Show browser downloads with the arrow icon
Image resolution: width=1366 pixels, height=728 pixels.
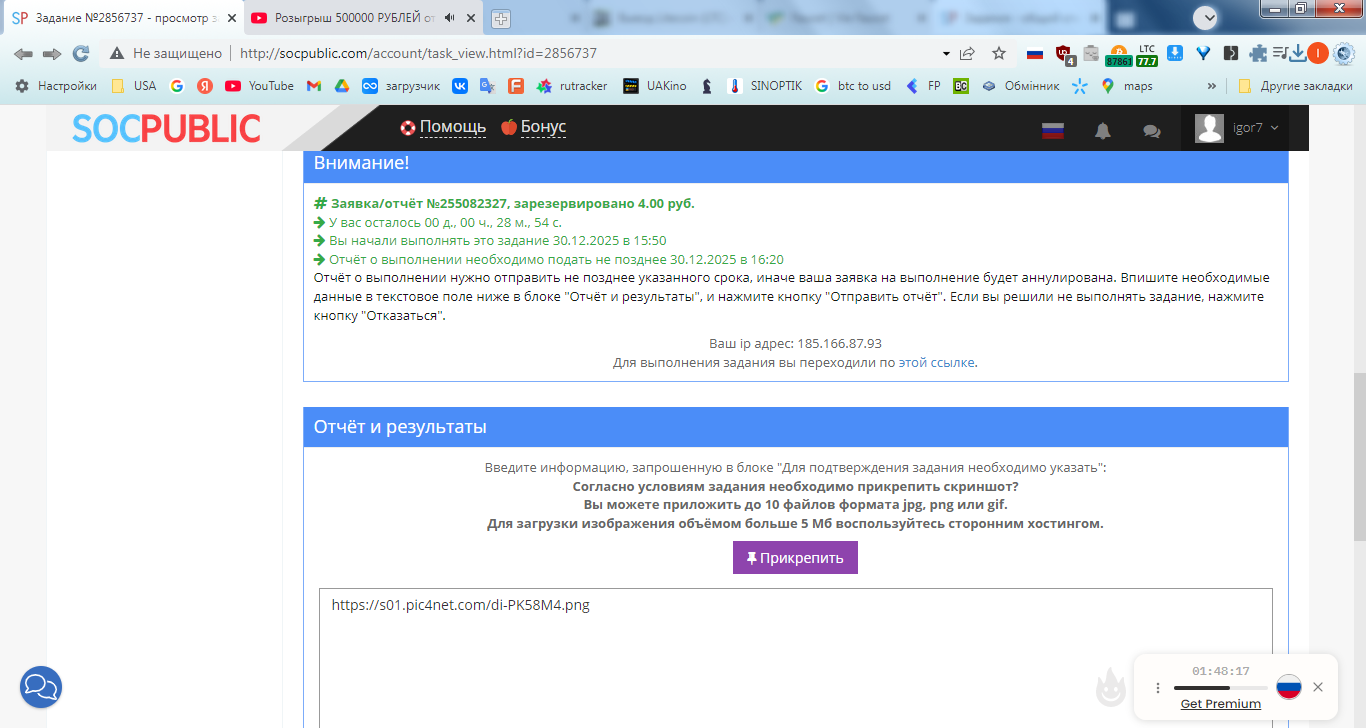click(1298, 54)
